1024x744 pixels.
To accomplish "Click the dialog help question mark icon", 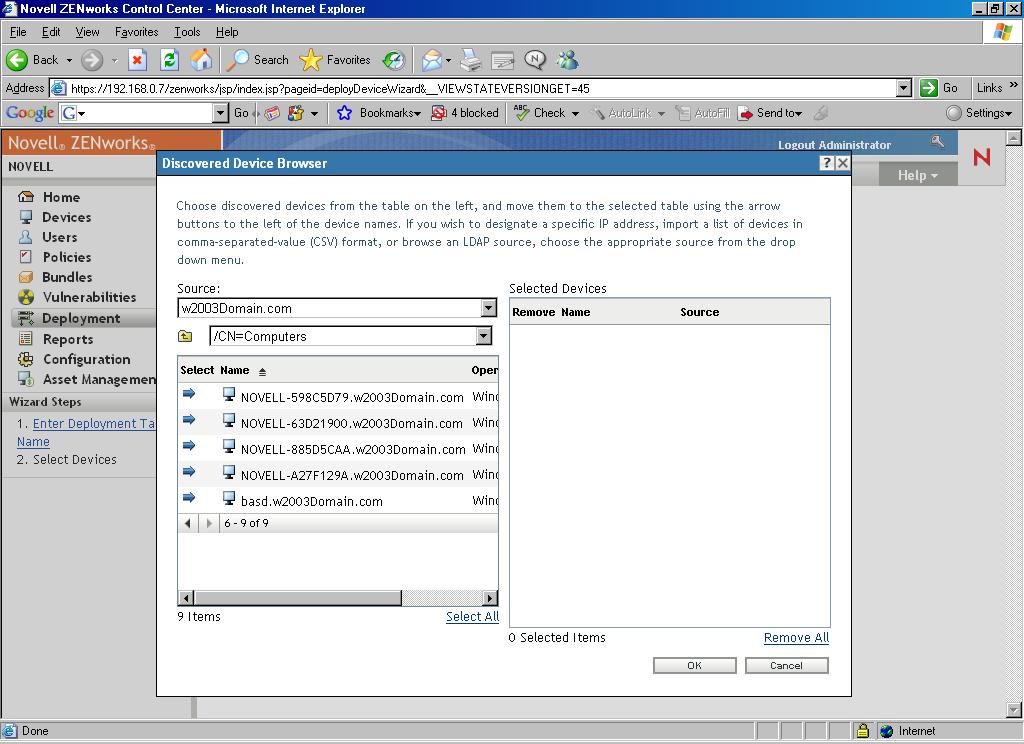I will [827, 163].
